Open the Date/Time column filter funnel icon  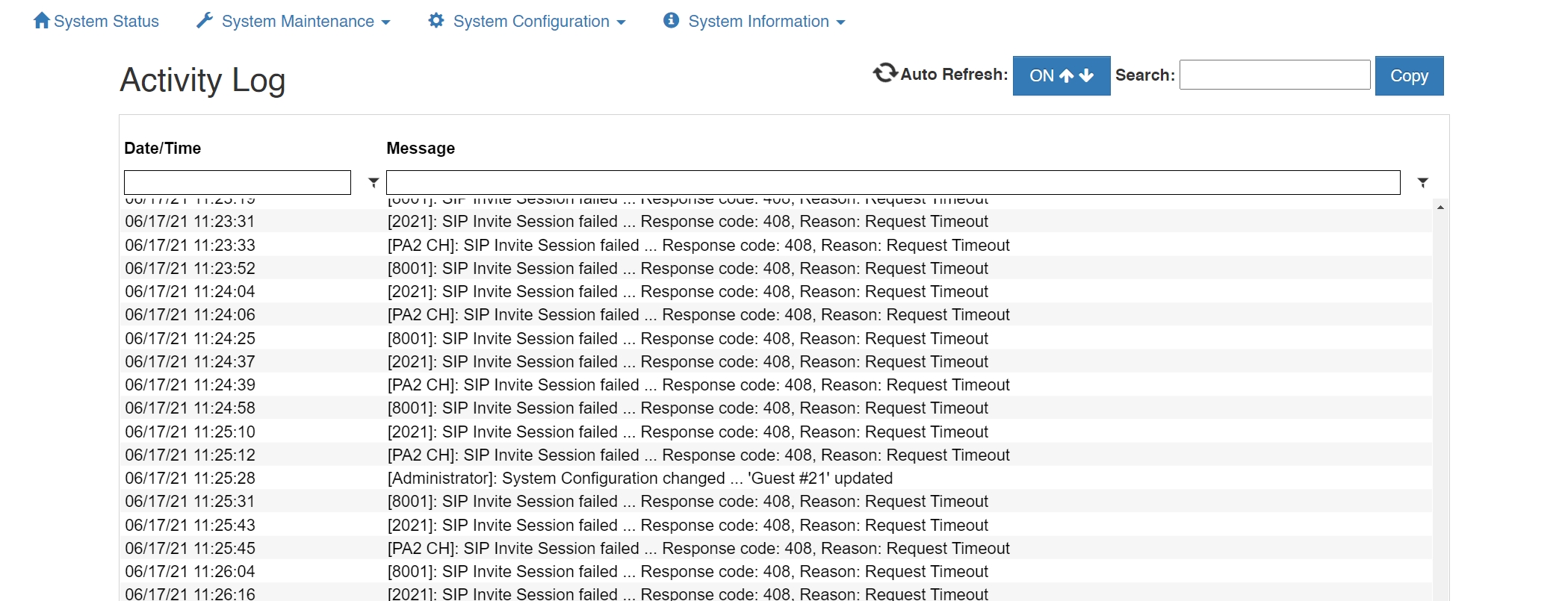click(x=372, y=182)
